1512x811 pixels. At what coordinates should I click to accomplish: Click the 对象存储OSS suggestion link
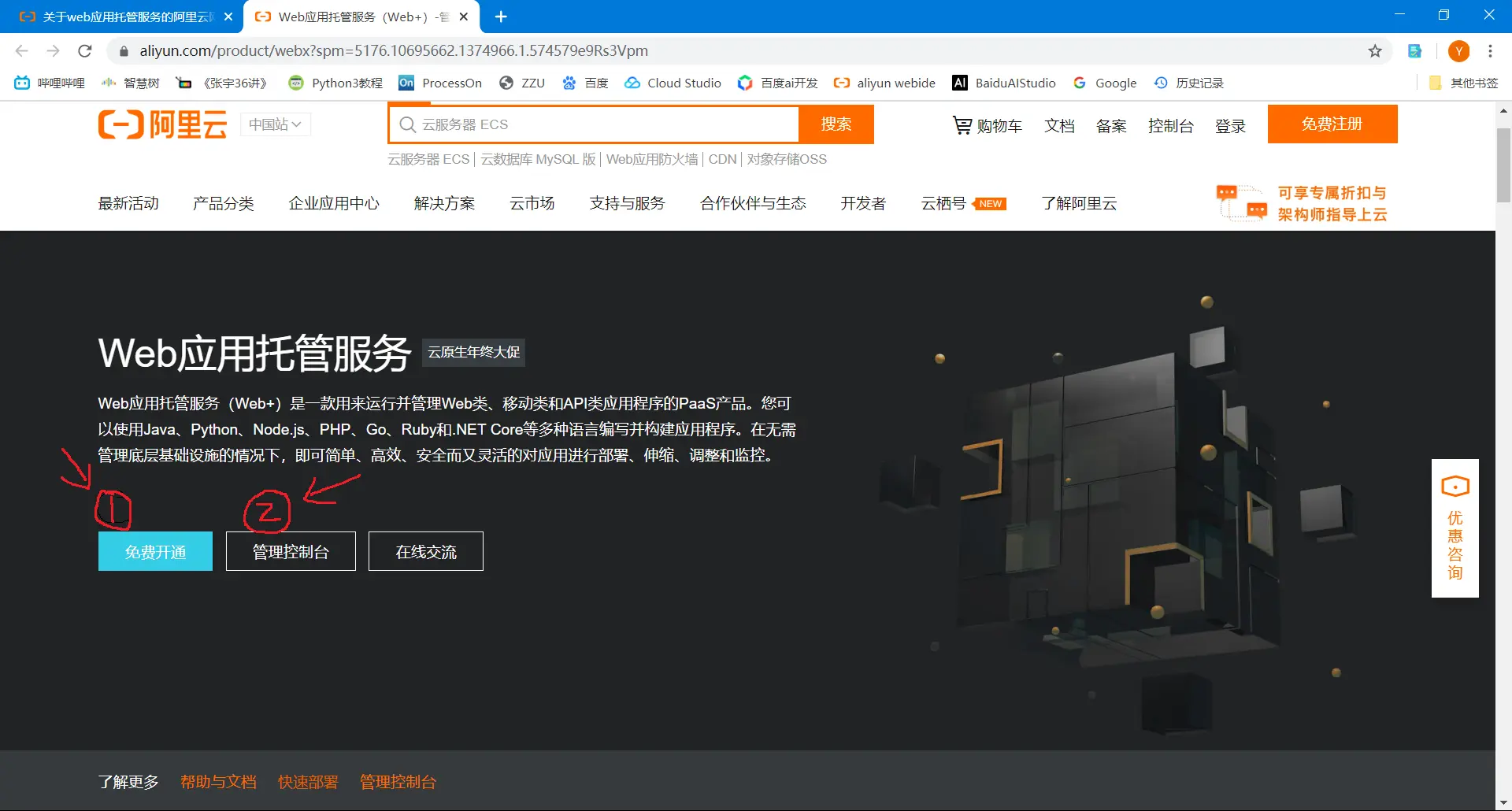pyautogui.click(x=787, y=159)
